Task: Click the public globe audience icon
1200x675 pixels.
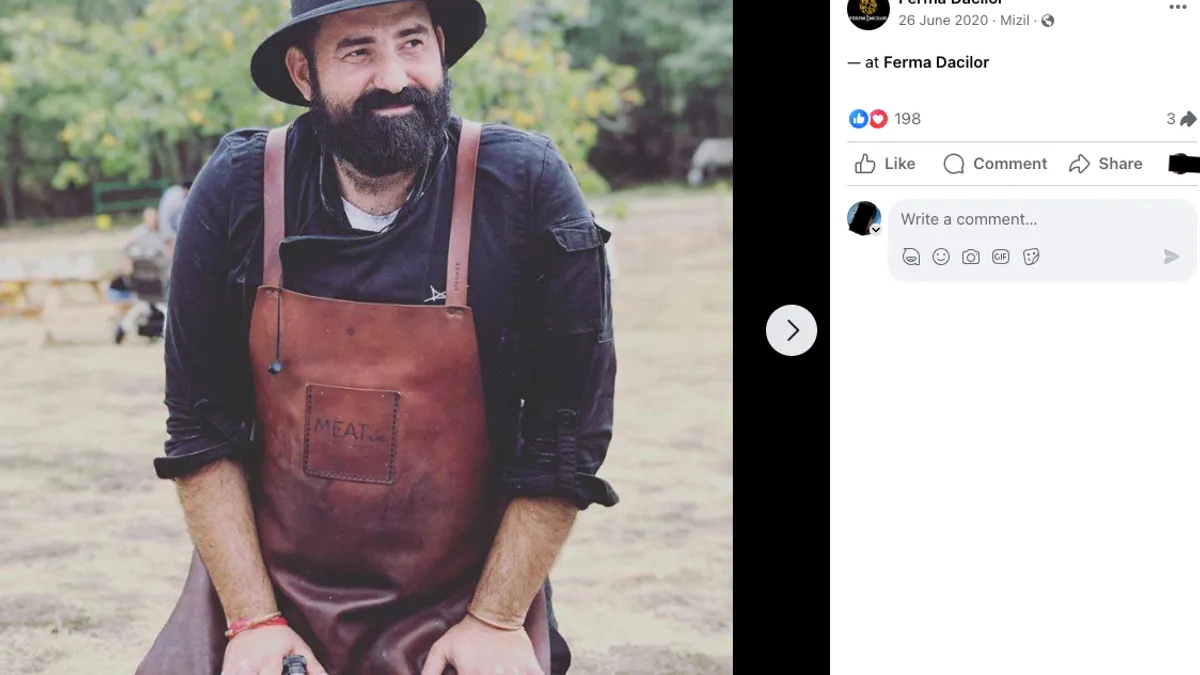Action: tap(1048, 21)
